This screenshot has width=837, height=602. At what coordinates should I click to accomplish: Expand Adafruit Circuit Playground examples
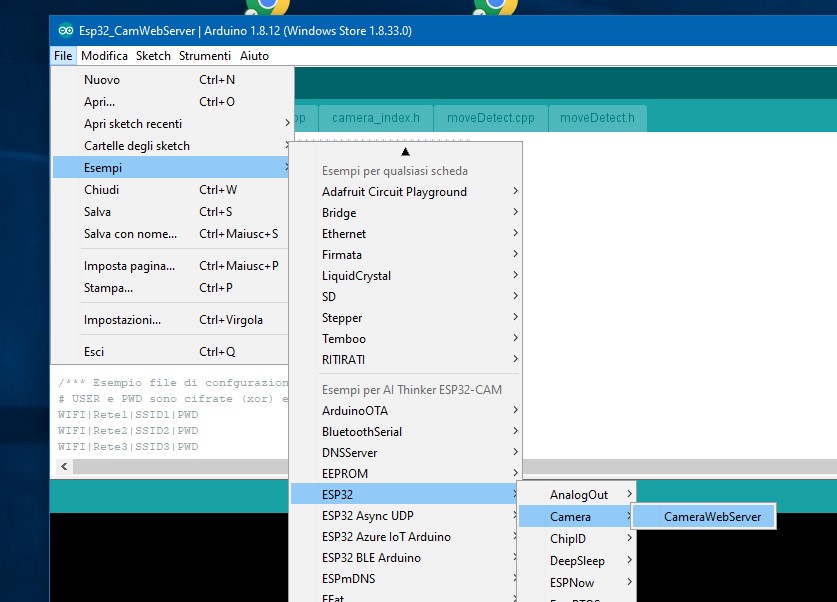pos(406,192)
